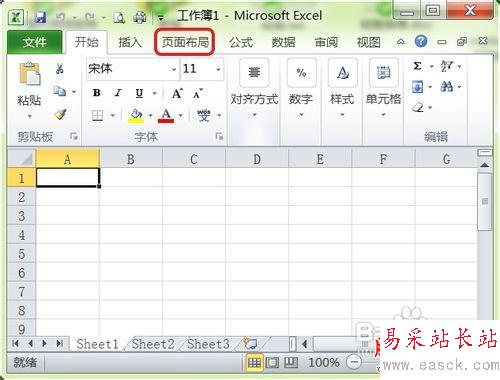Click the Find & Select binoculars icon
This screenshot has width=500, height=380.
(447, 87)
